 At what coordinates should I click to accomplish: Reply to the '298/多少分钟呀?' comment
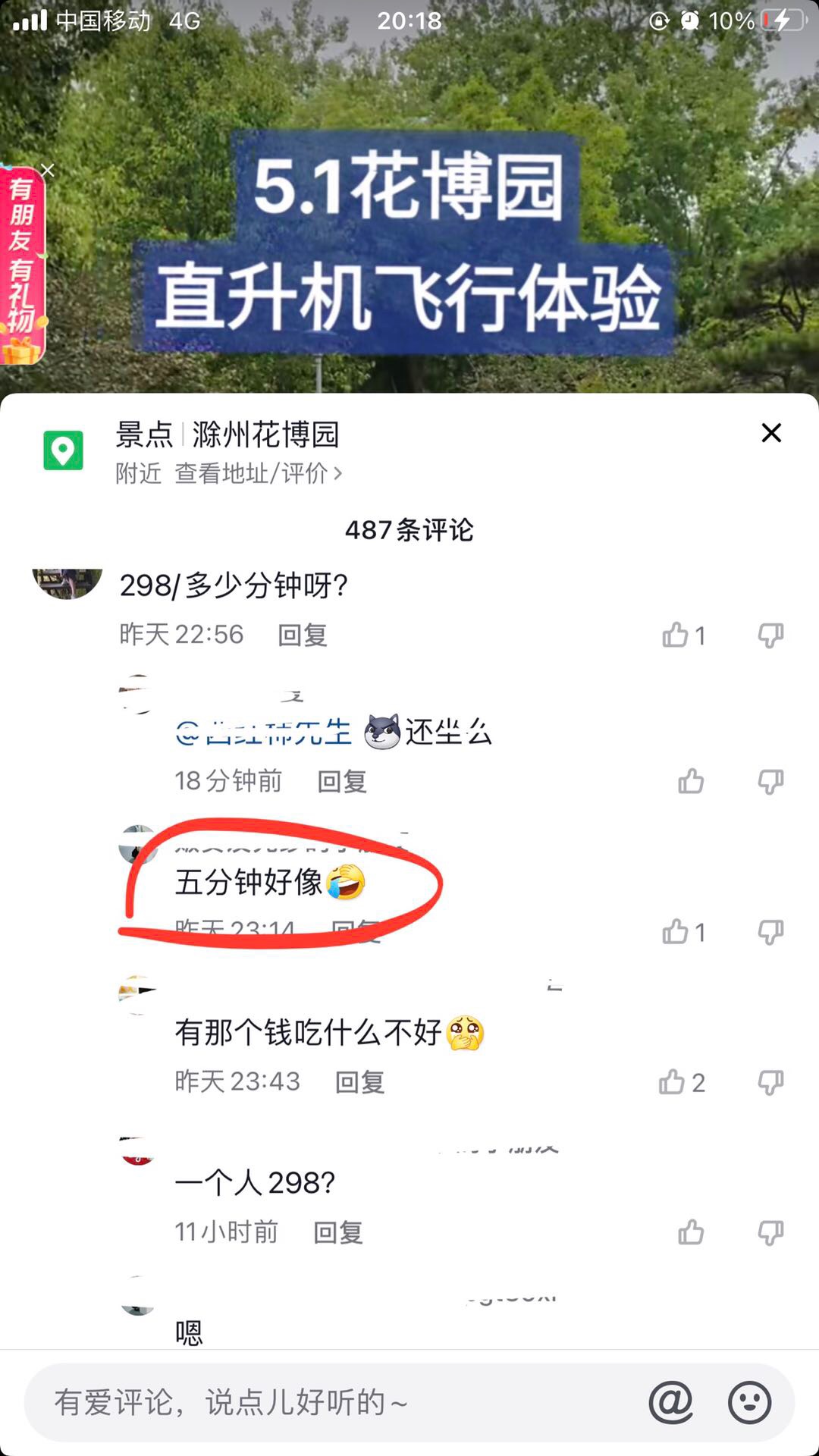pyautogui.click(x=303, y=635)
